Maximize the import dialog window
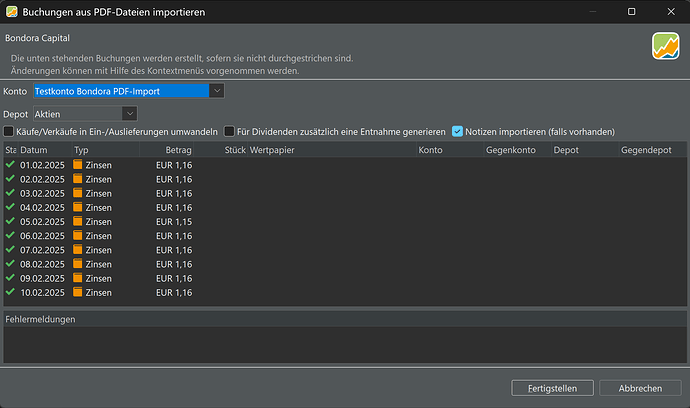 point(631,11)
